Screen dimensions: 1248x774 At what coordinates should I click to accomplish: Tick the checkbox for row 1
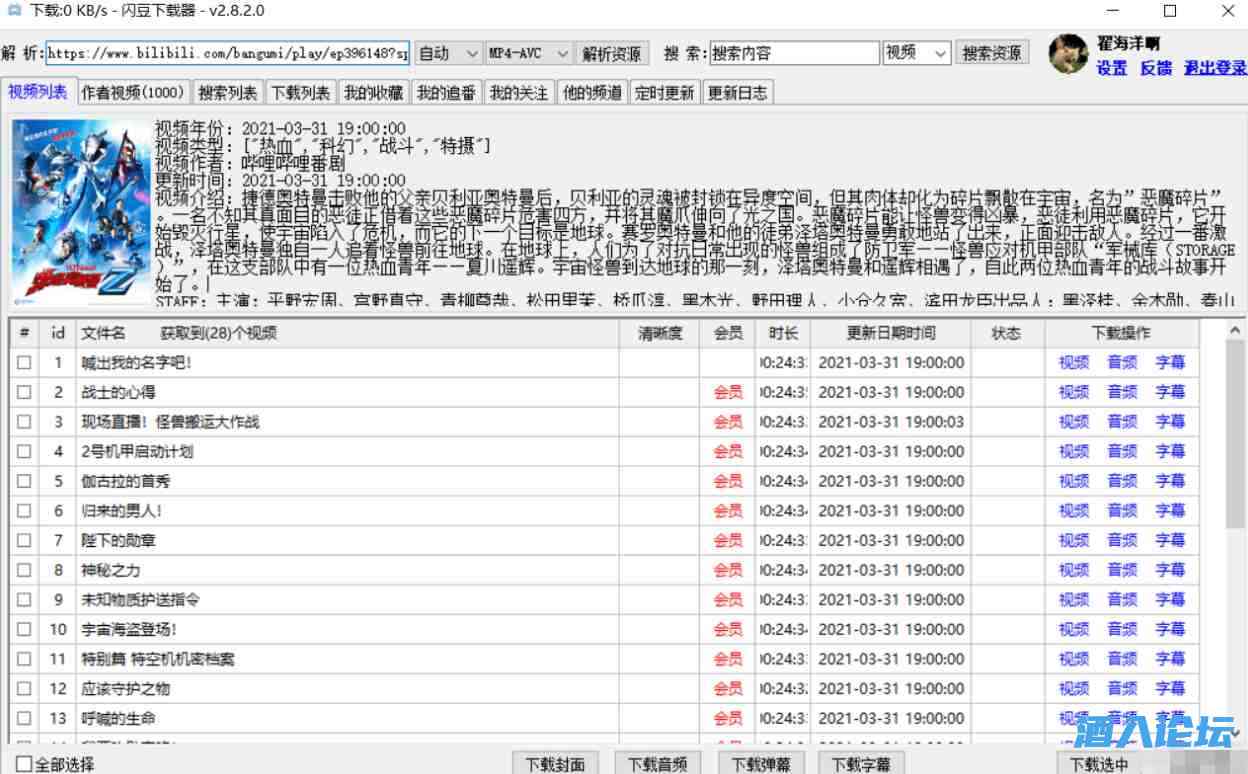[24, 363]
